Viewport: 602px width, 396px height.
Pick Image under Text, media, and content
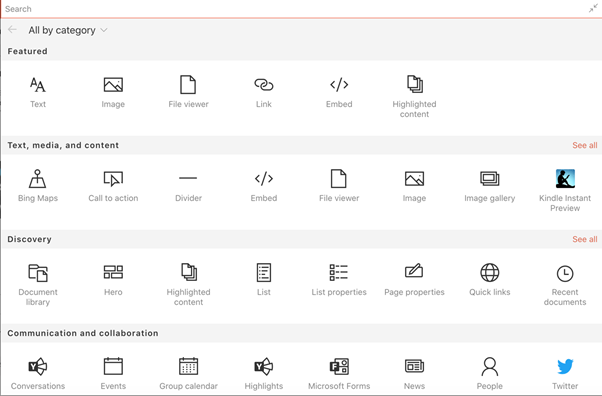click(414, 186)
